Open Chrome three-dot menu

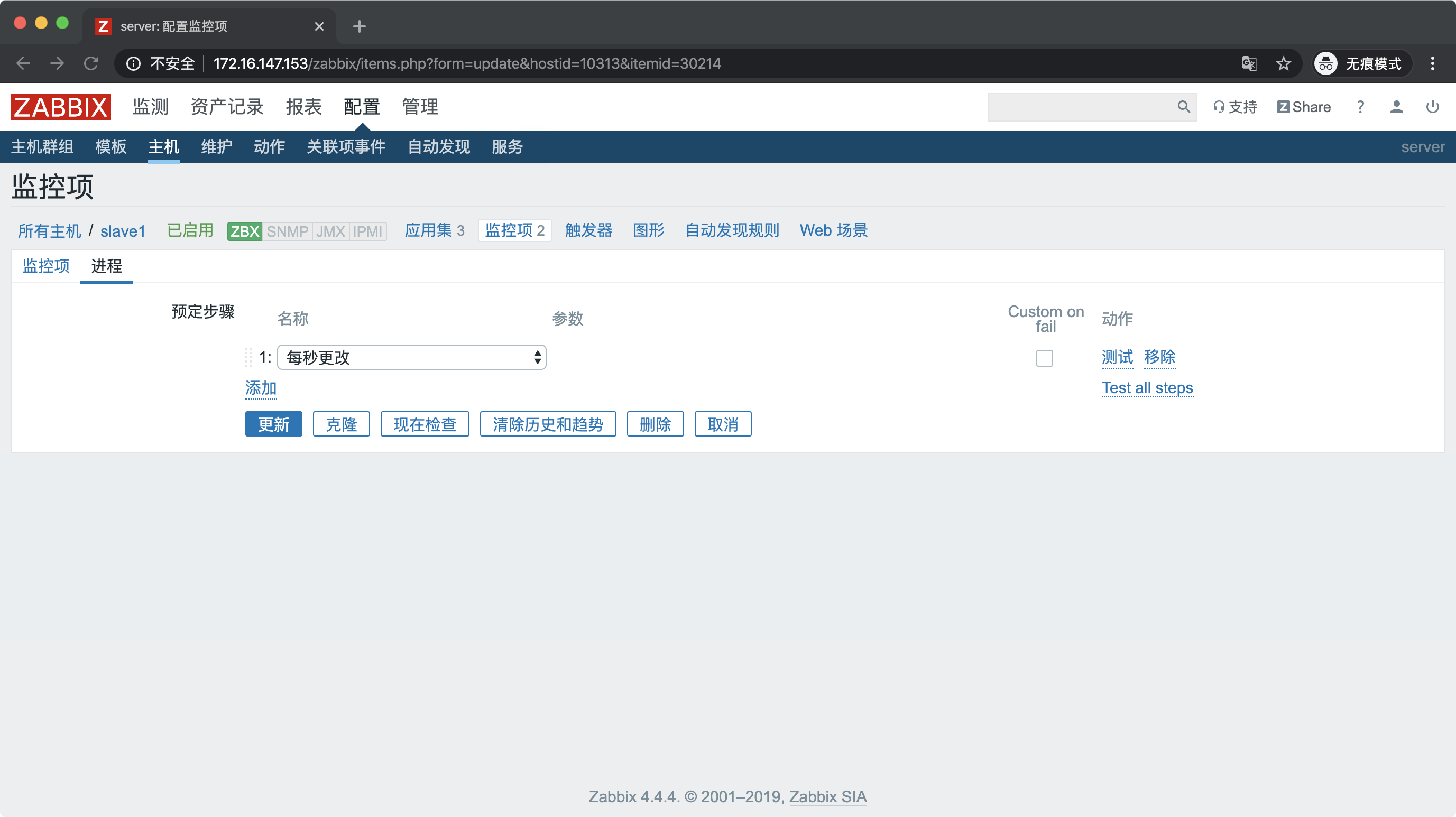click(x=1432, y=63)
